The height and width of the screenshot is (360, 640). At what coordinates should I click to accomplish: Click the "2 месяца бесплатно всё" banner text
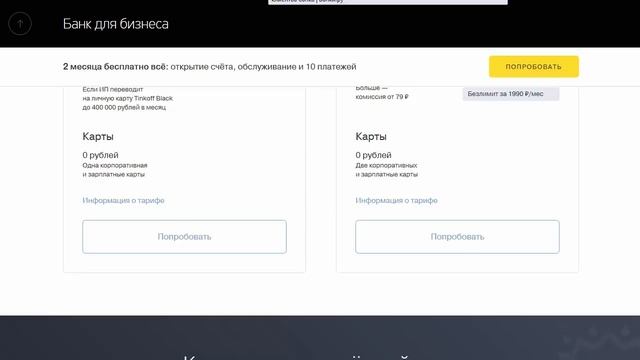[x=116, y=67]
